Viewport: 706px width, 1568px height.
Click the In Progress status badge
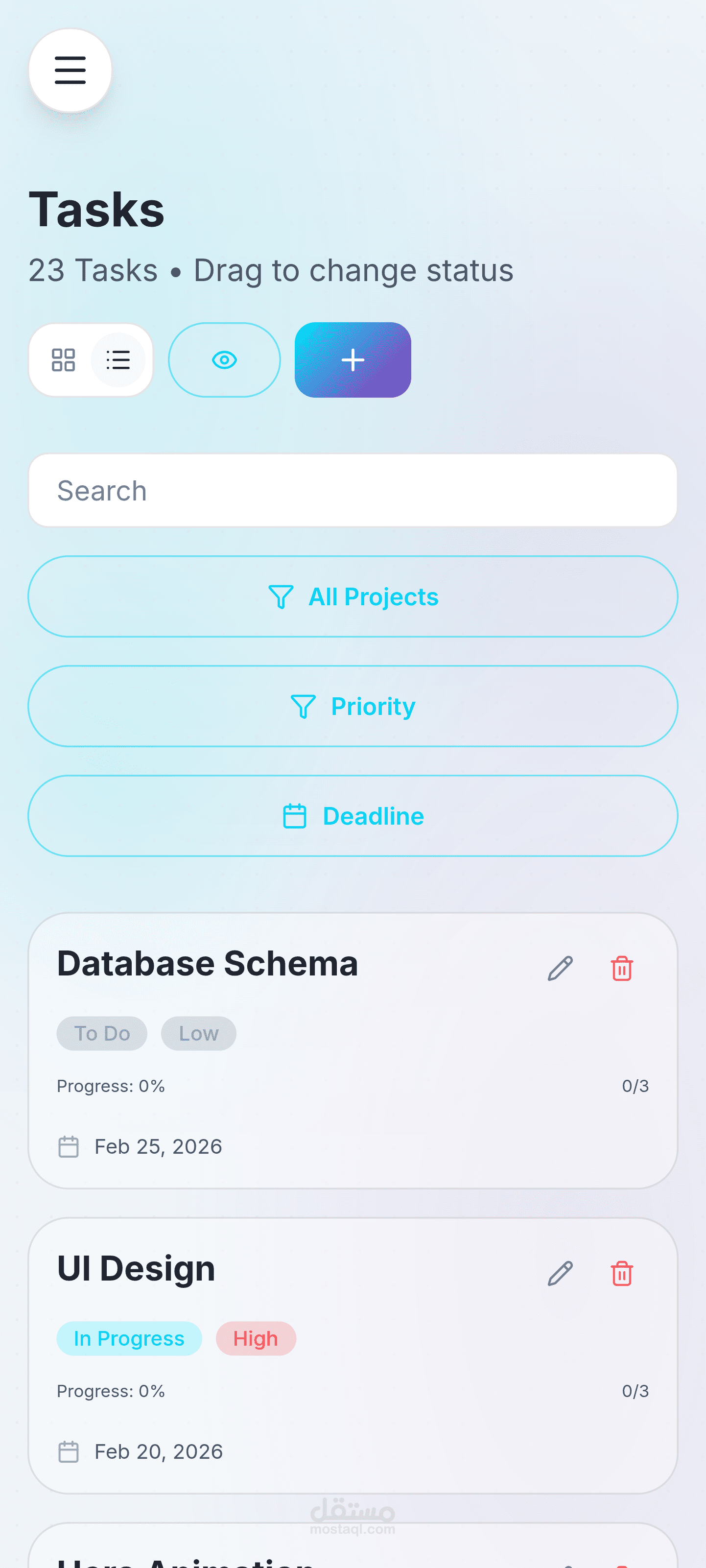129,1338
